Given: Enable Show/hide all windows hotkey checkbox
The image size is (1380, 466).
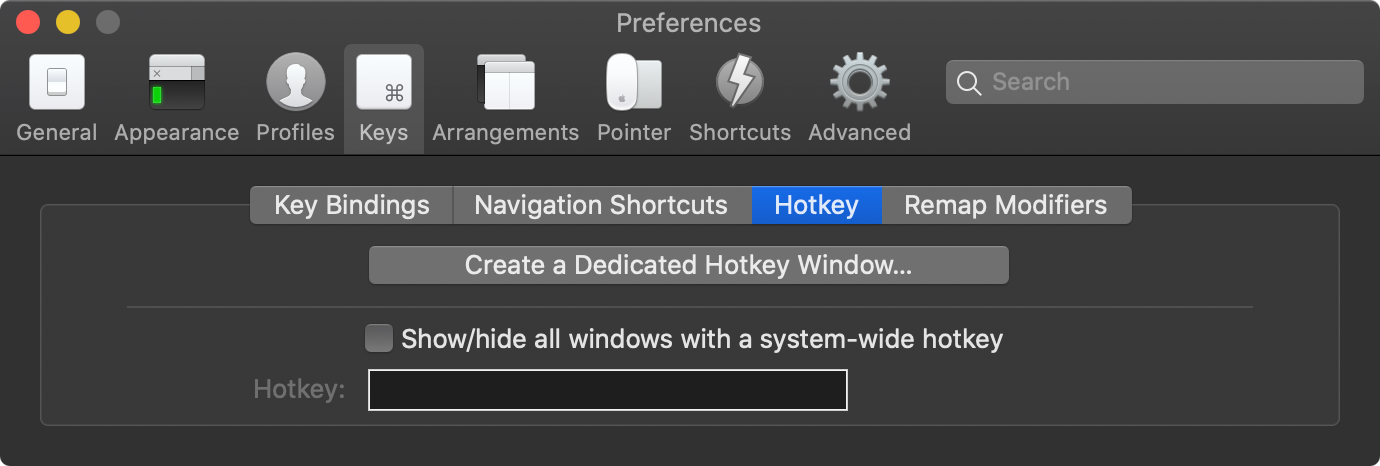Looking at the screenshot, I should (x=379, y=339).
